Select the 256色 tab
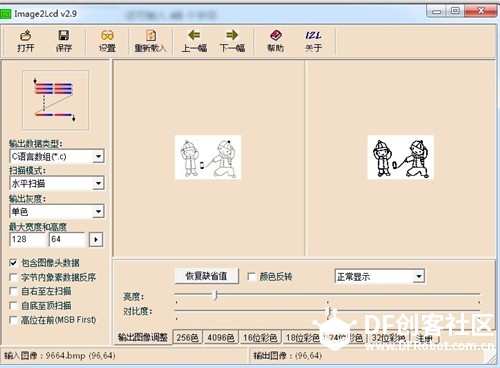Image resolution: width=500 pixels, height=368 pixels. [187, 337]
